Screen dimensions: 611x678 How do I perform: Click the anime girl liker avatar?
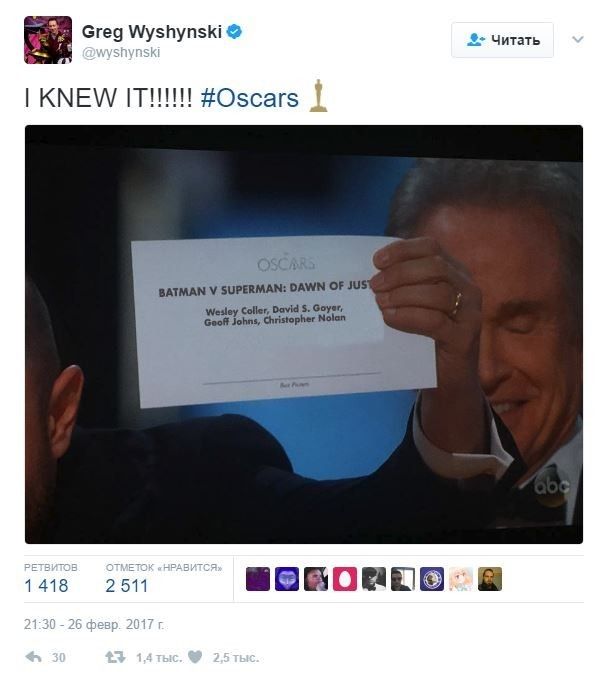click(461, 579)
